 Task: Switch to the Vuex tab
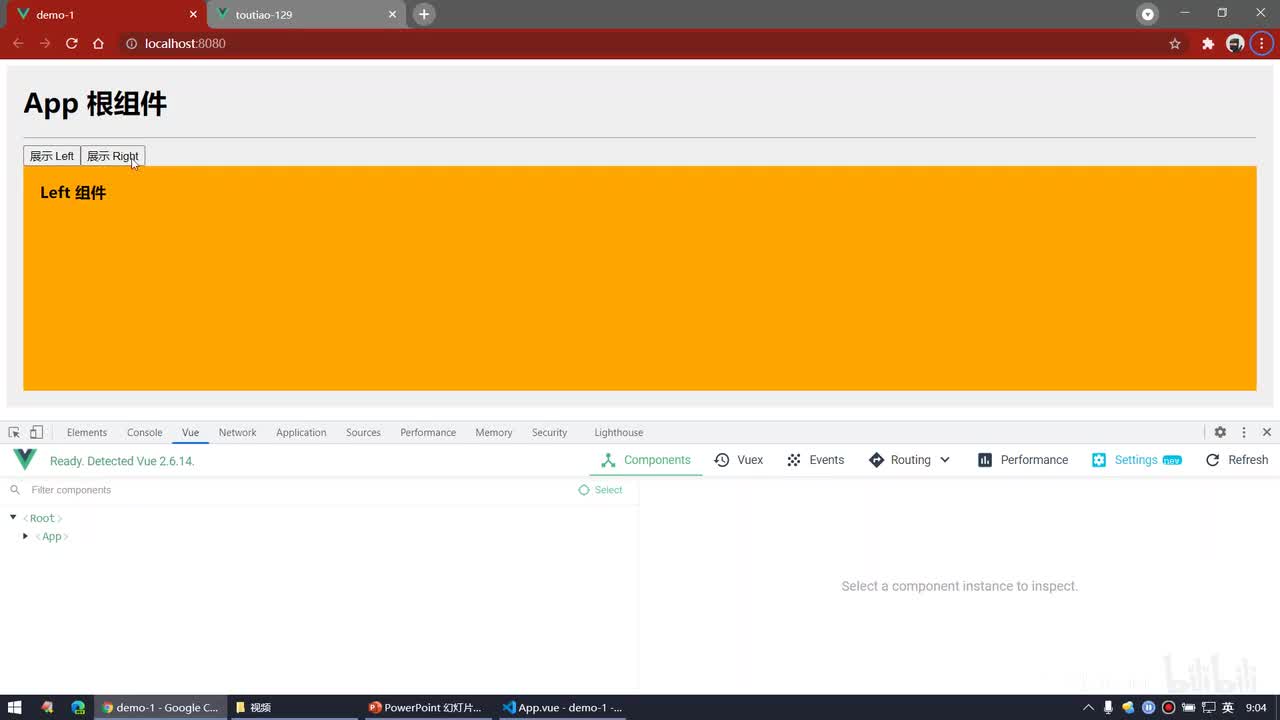click(x=738, y=460)
